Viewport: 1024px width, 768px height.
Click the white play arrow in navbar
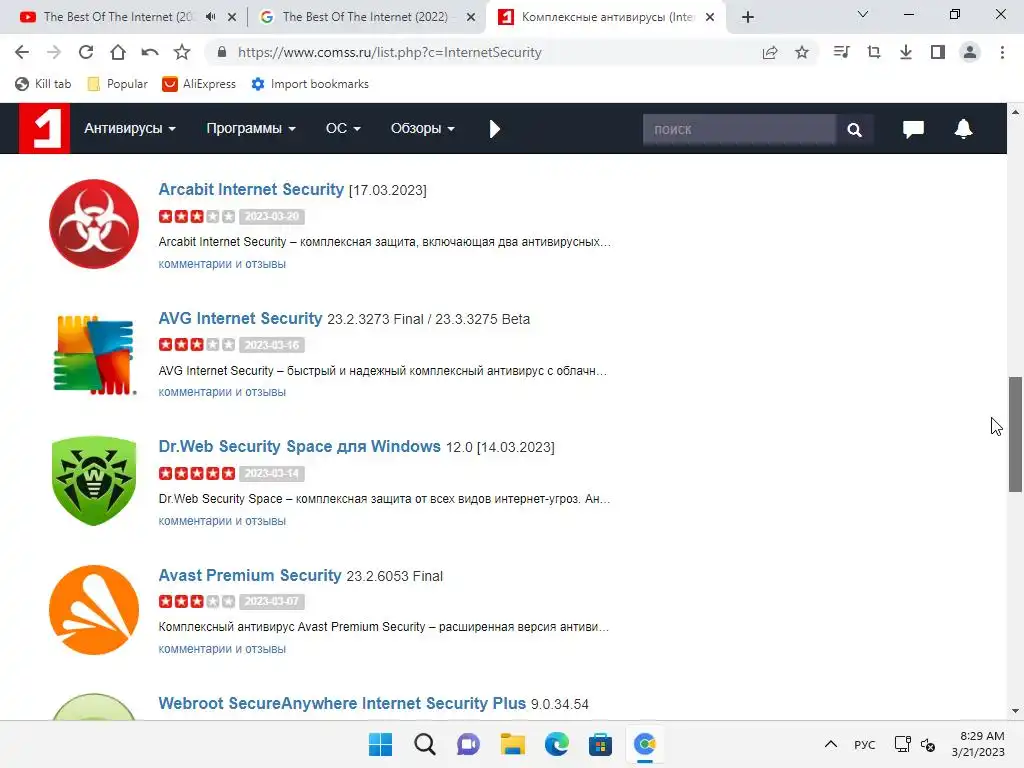point(494,129)
